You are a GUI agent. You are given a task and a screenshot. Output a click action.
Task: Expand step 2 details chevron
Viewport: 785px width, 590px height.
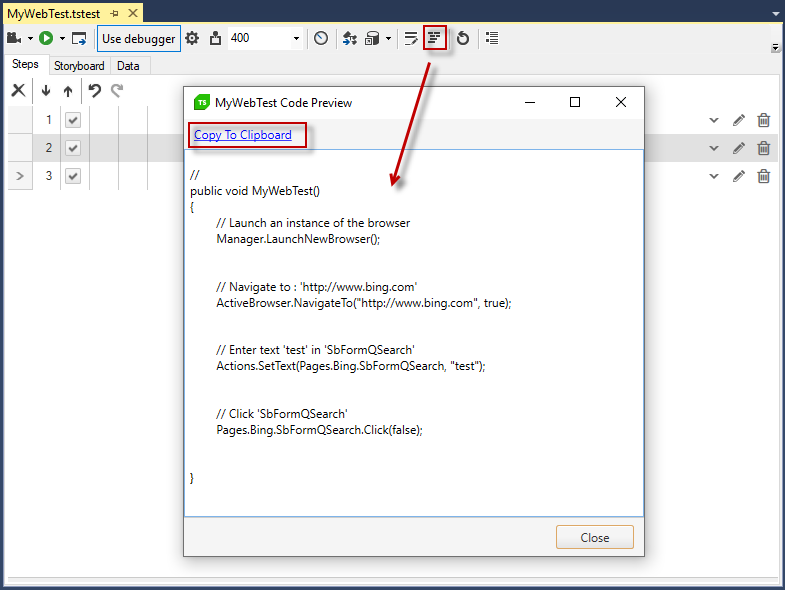tap(714, 148)
